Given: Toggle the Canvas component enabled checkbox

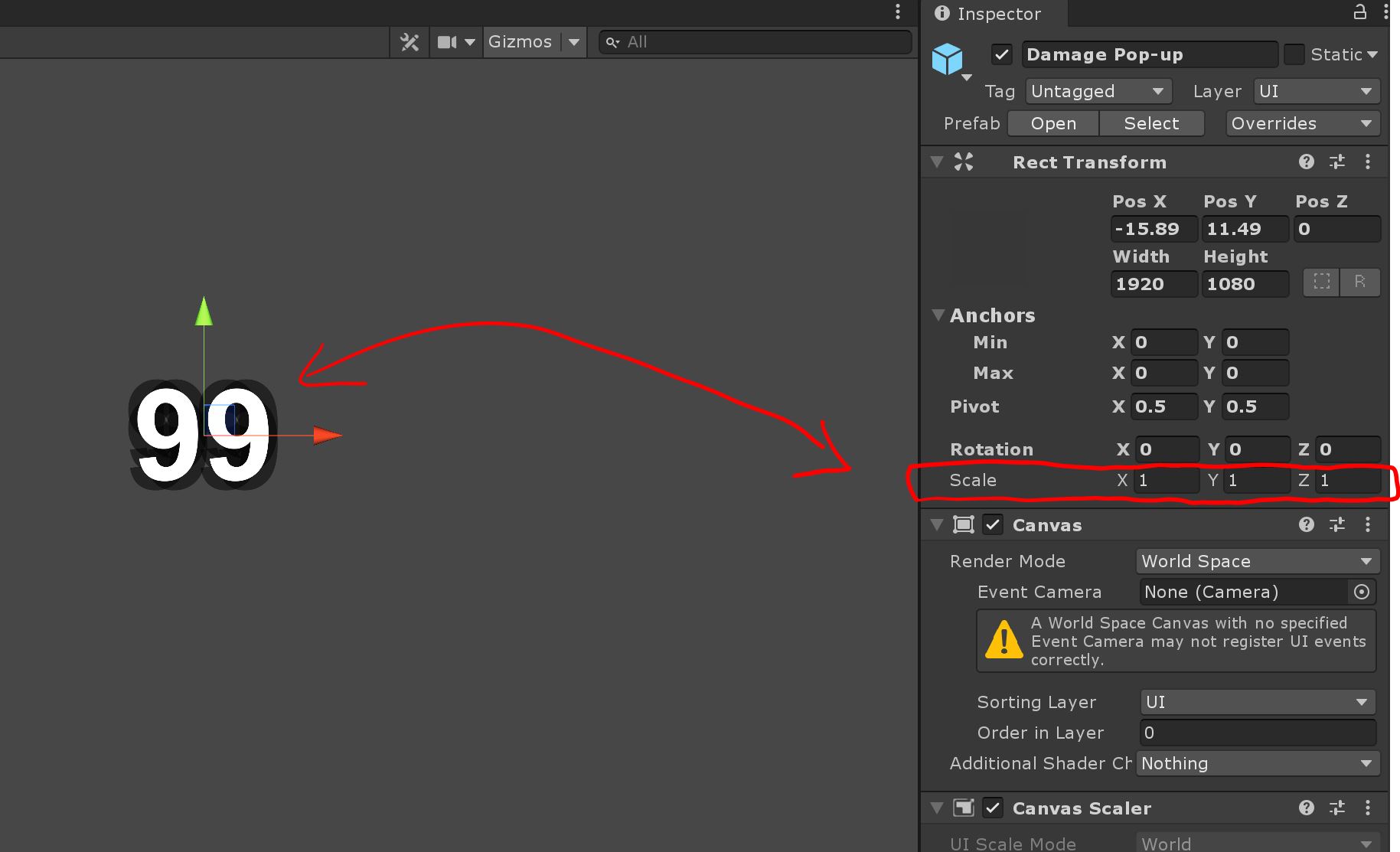Looking at the screenshot, I should (993, 524).
